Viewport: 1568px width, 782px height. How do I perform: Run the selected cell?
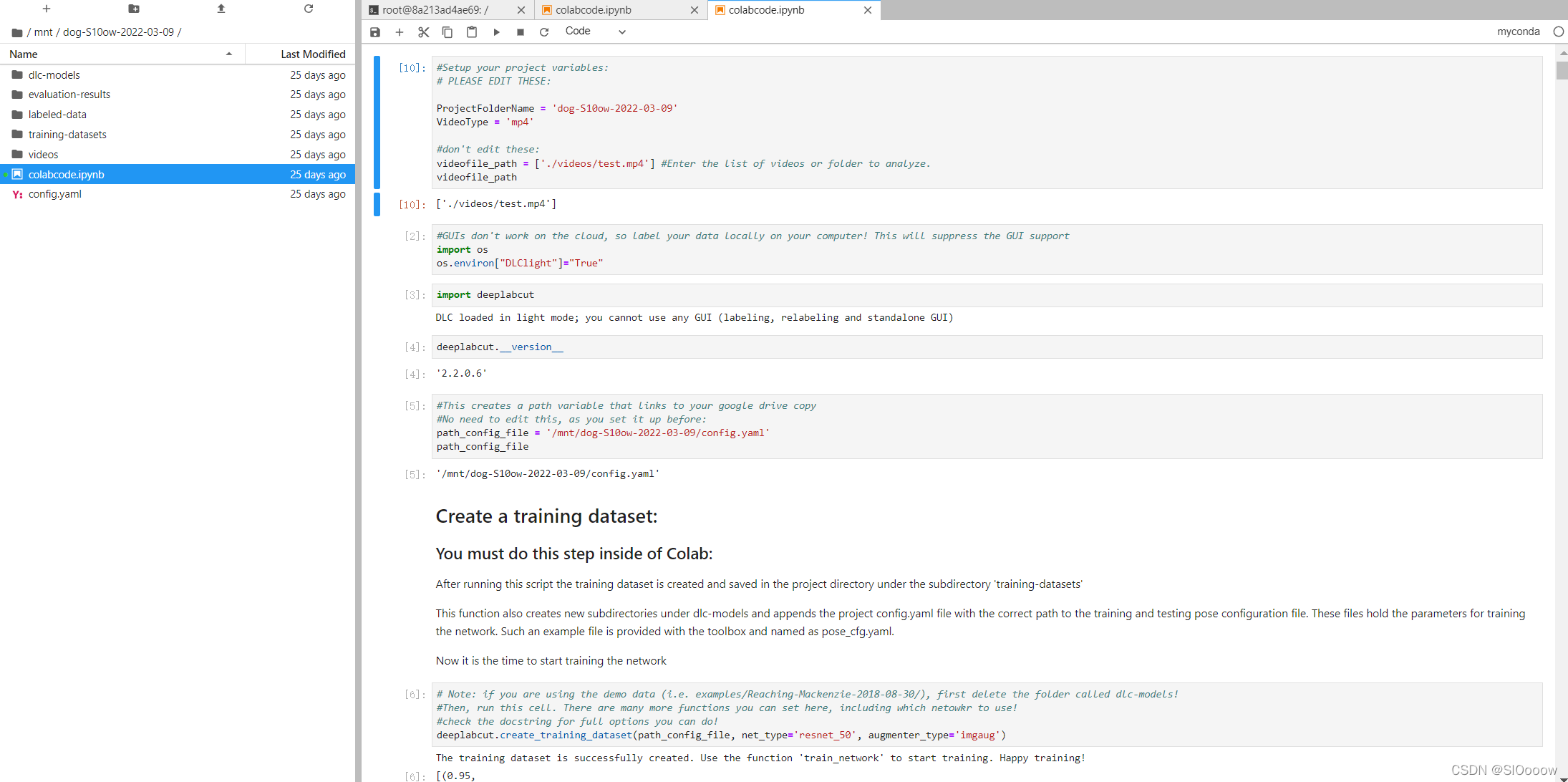(496, 32)
